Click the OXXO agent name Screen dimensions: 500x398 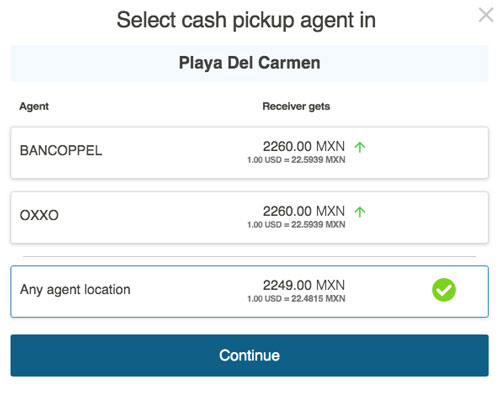pyautogui.click(x=39, y=215)
